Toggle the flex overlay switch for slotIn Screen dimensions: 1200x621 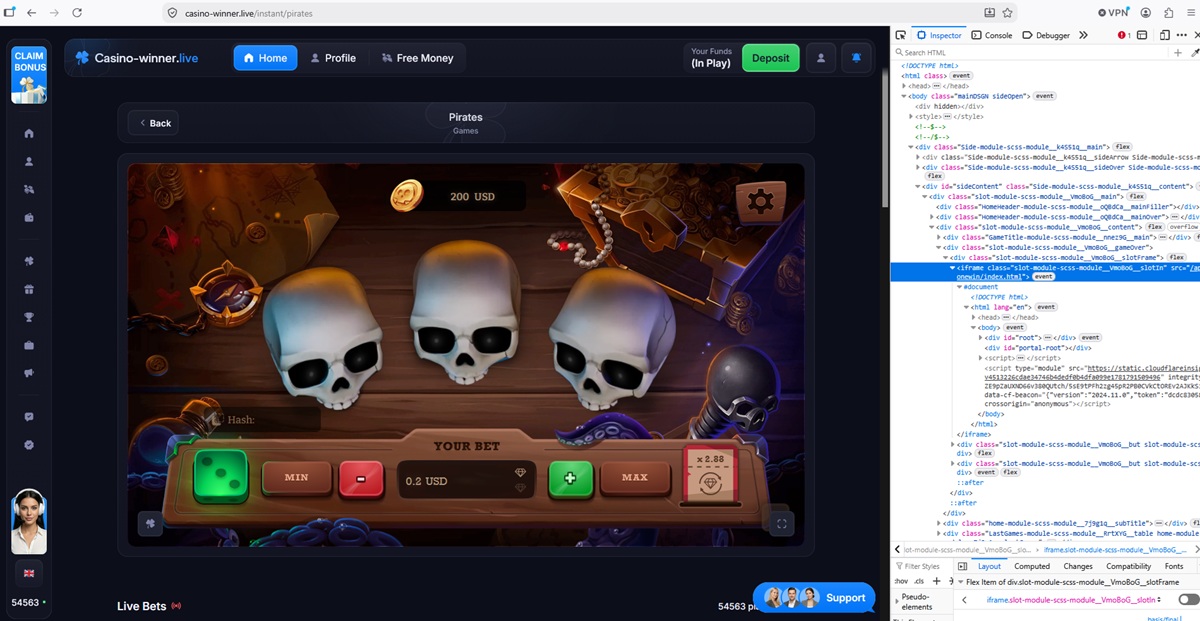[x=1188, y=599]
